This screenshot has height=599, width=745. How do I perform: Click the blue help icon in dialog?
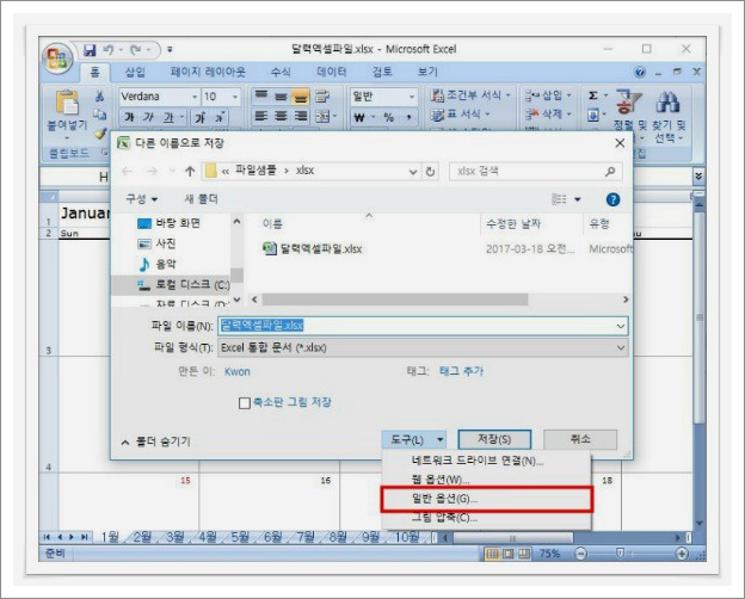click(x=613, y=200)
